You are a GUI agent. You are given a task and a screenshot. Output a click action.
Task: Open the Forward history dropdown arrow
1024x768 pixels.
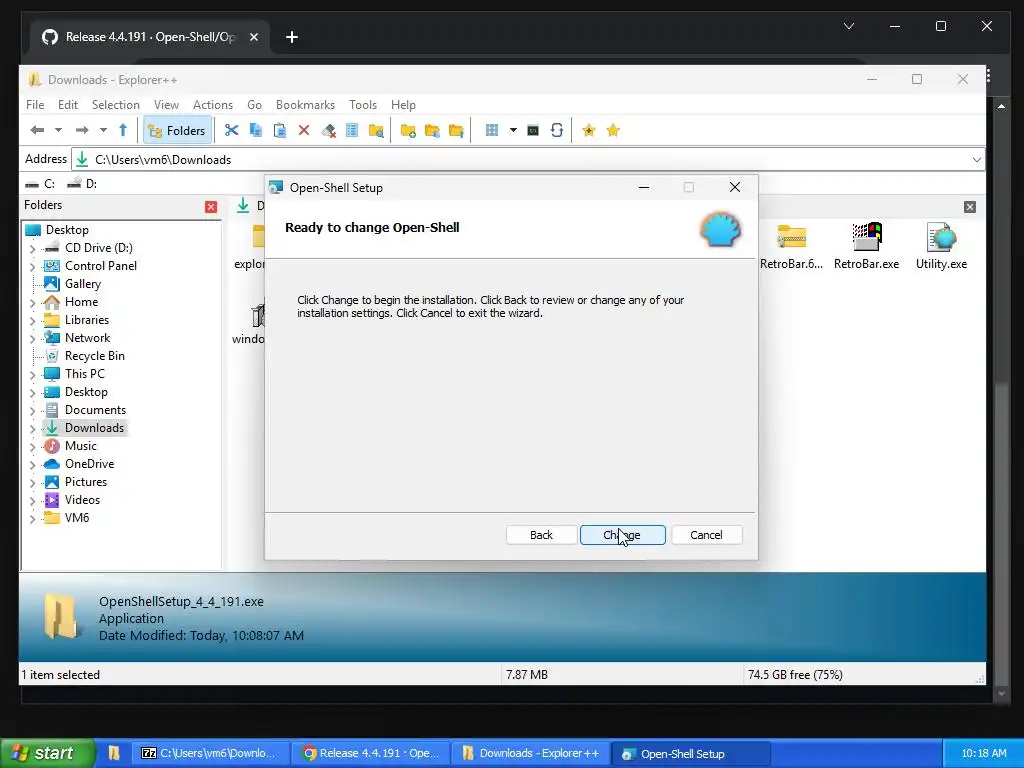tap(103, 130)
